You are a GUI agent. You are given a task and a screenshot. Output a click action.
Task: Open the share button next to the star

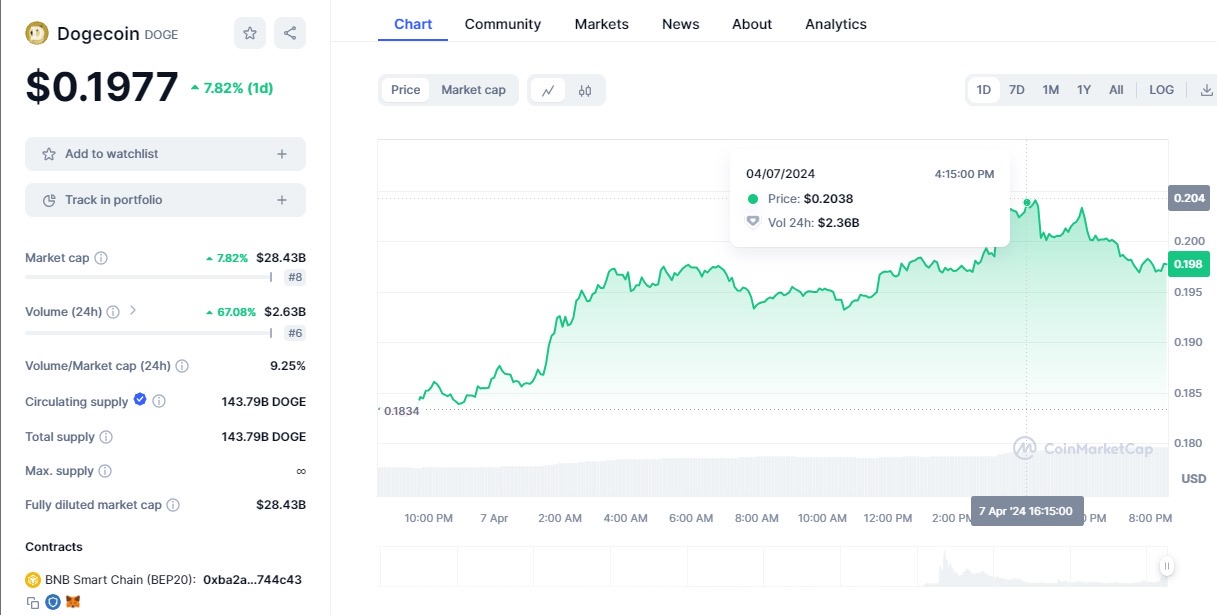(x=290, y=33)
